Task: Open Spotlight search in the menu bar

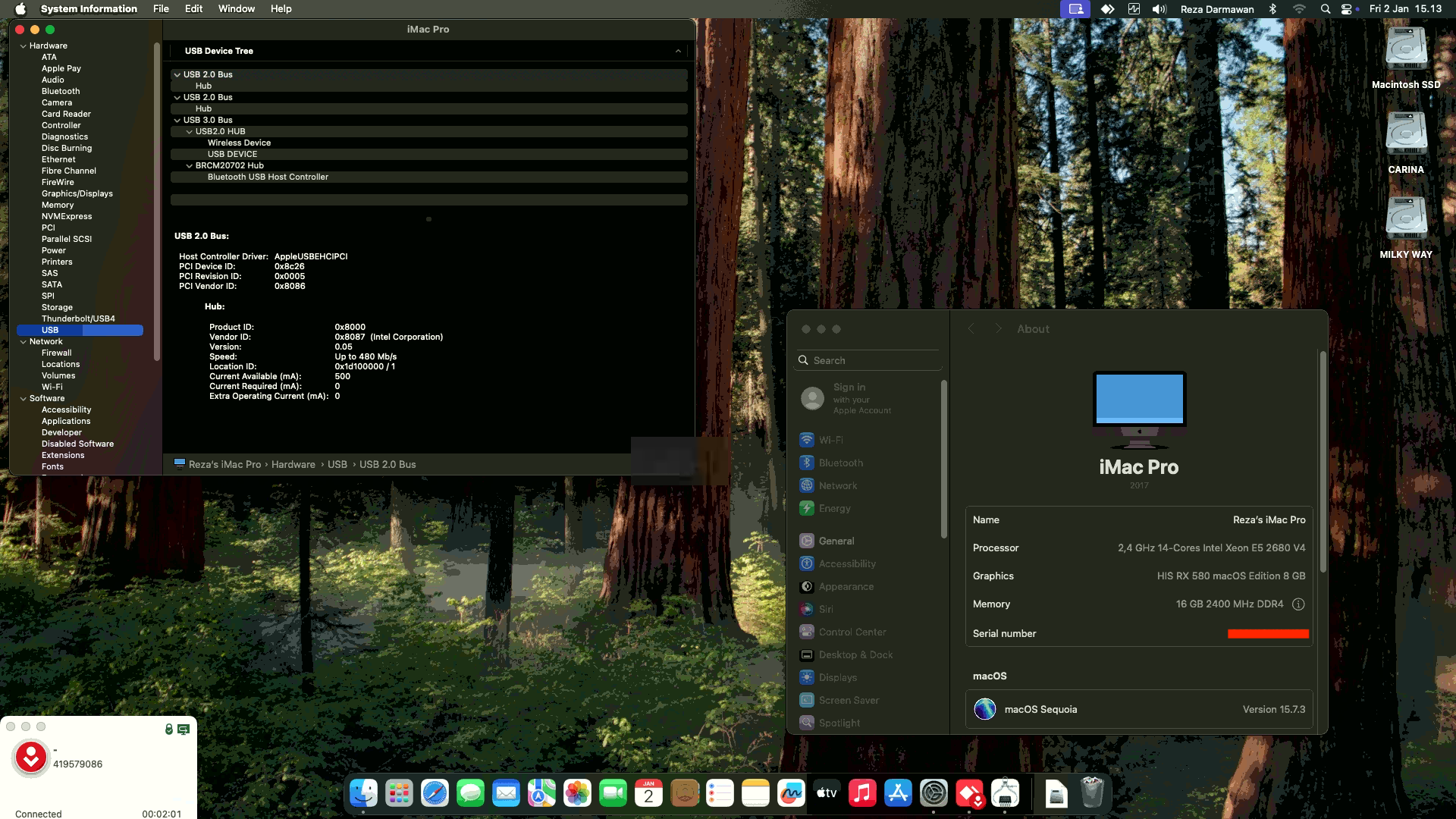Action: point(1325,9)
